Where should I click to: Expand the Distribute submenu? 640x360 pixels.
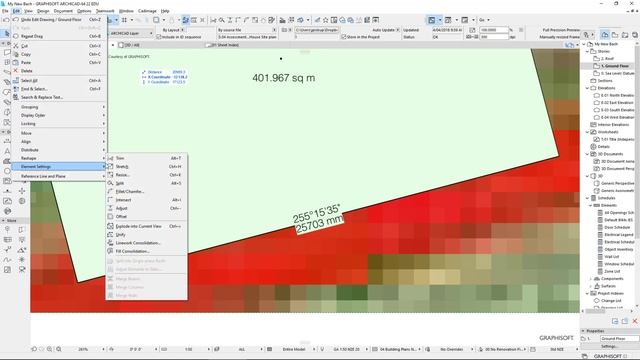pos(58,150)
